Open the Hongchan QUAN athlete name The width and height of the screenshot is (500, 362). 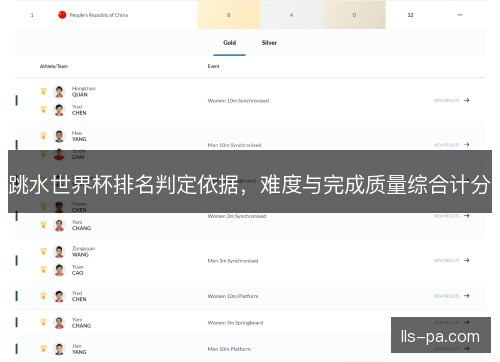[x=84, y=91]
